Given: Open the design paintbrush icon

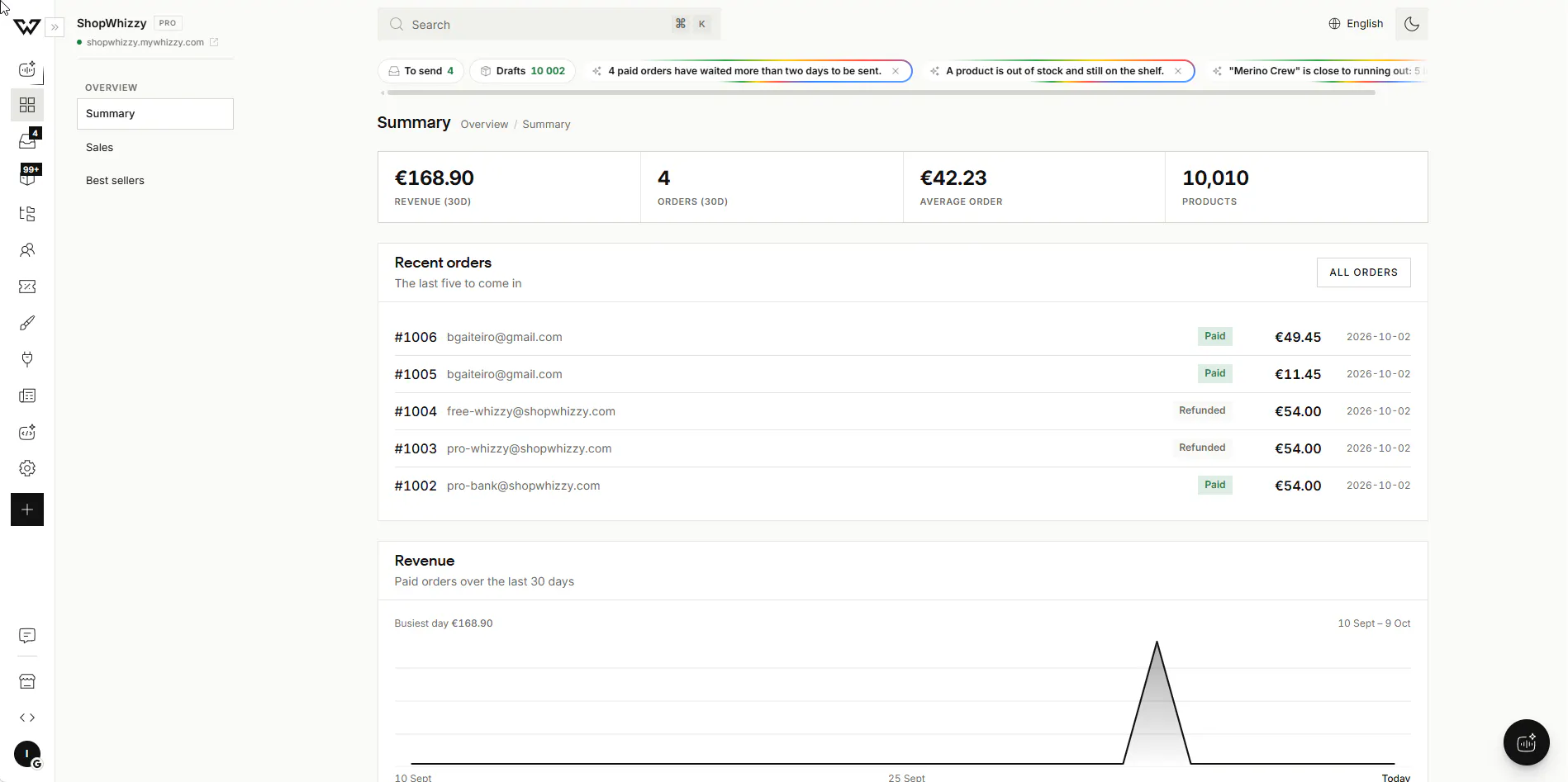Looking at the screenshot, I should [27, 323].
